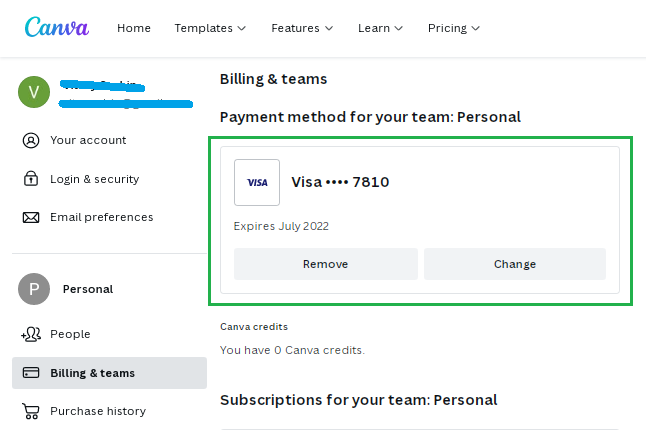Viewport: 646px width, 430px height.
Task: Click the Your account person icon
Action: (x=31, y=140)
